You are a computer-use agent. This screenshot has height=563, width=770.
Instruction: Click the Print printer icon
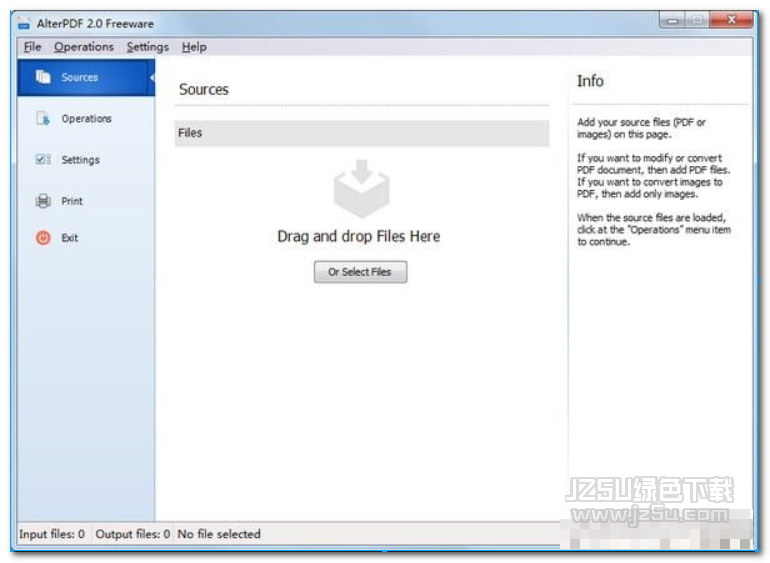(x=43, y=200)
